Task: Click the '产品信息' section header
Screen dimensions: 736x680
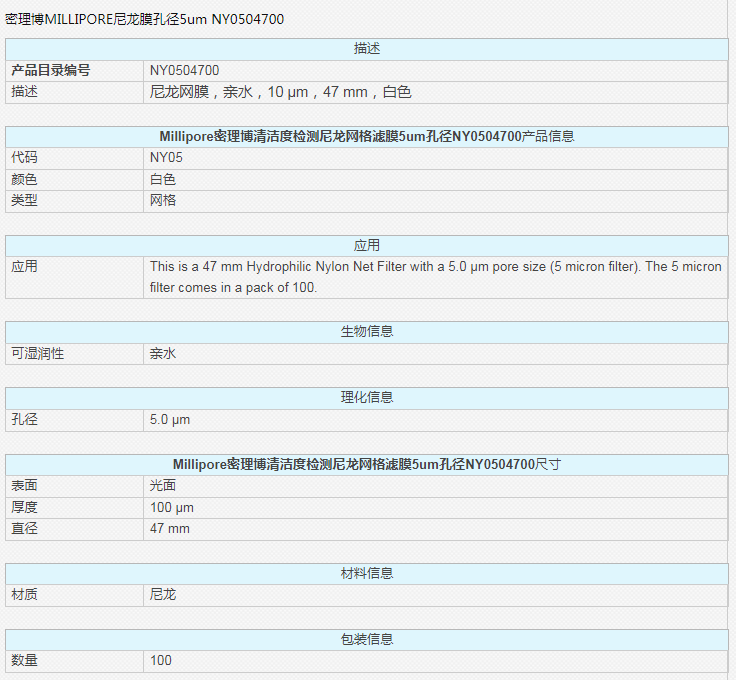Action: 367,137
